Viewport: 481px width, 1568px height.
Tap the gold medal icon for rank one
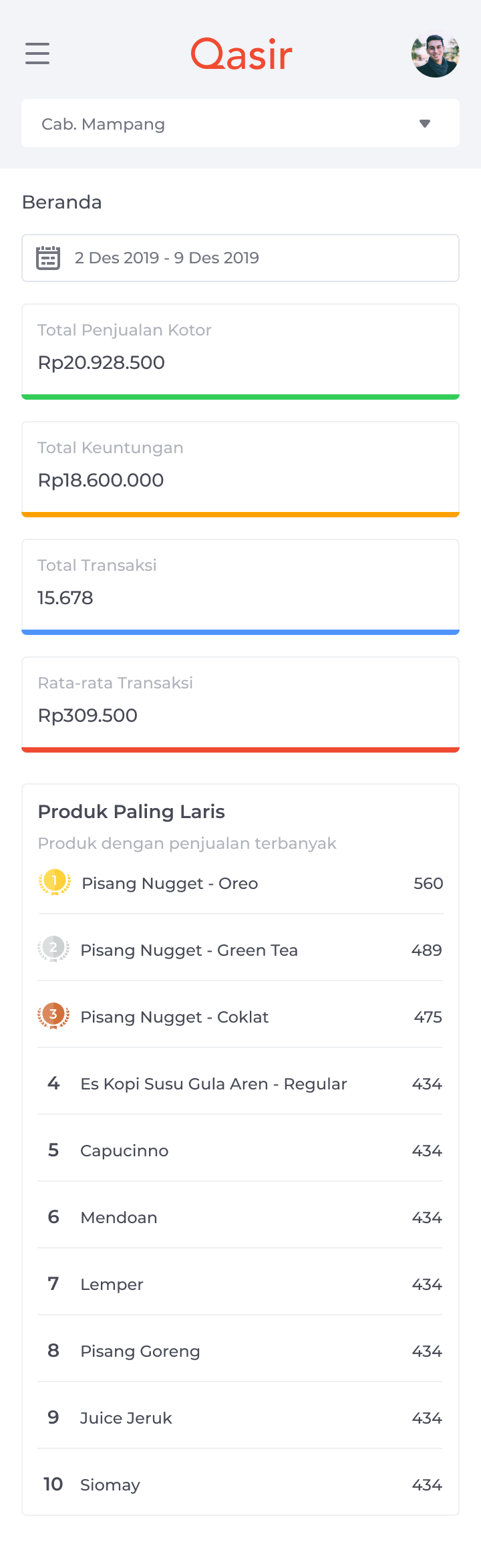pyautogui.click(x=55, y=882)
